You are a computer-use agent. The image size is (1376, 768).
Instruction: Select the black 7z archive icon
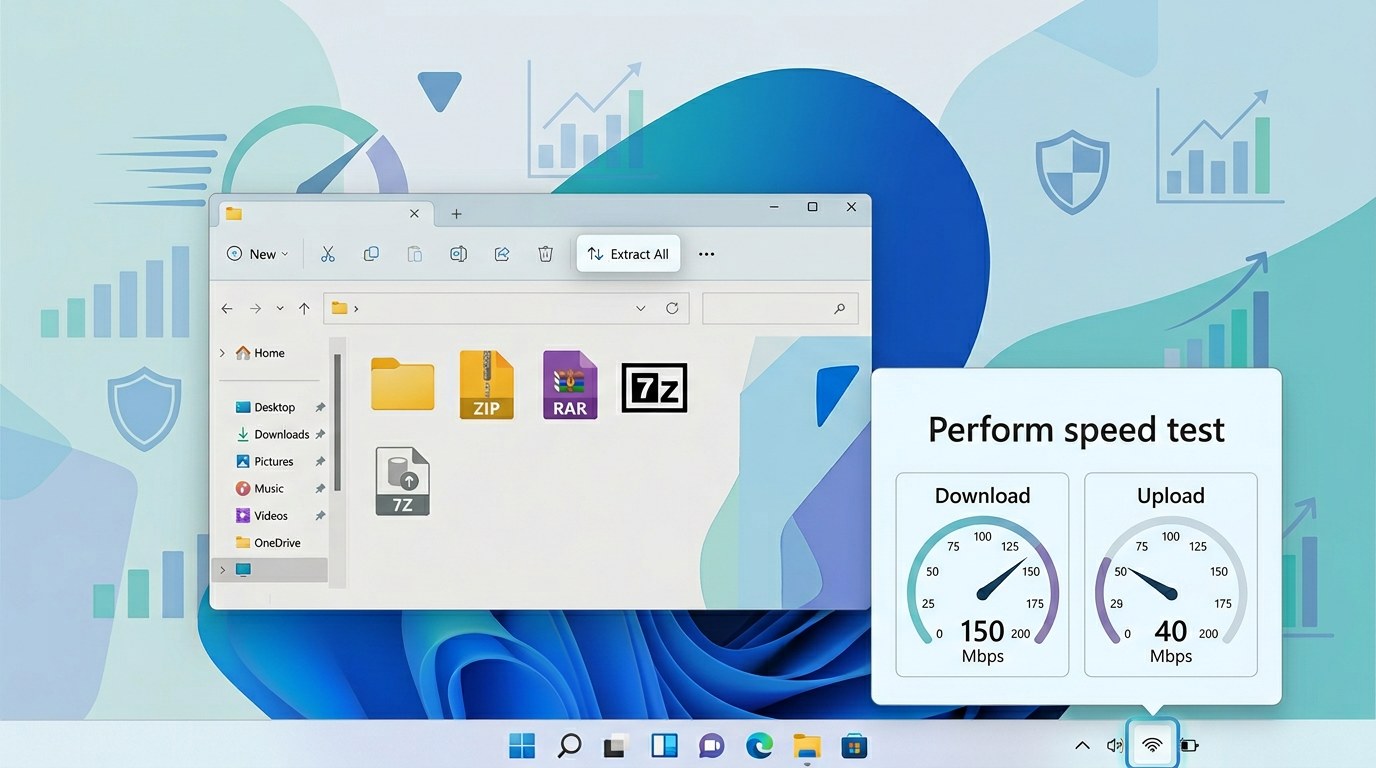pos(654,388)
